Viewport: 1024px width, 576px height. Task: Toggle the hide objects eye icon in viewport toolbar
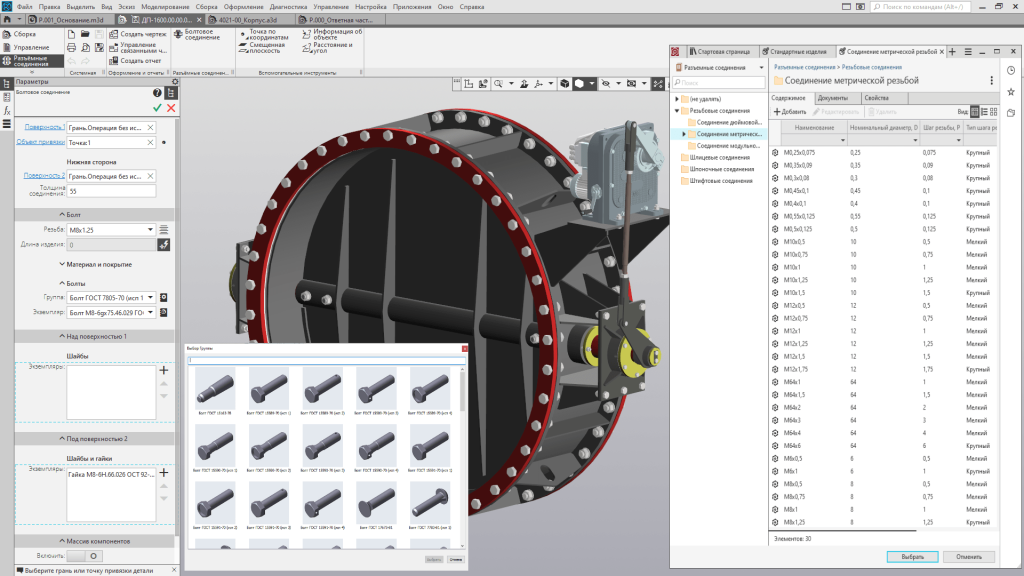pyautogui.click(x=605, y=84)
